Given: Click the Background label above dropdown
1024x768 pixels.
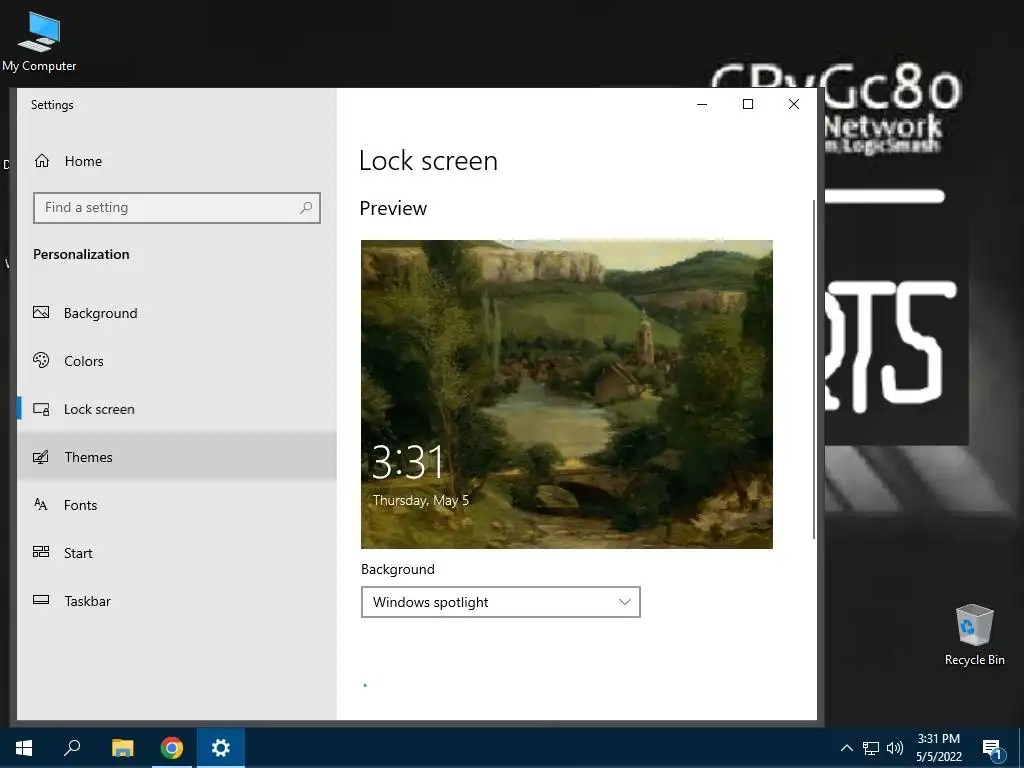Looking at the screenshot, I should (x=398, y=569).
